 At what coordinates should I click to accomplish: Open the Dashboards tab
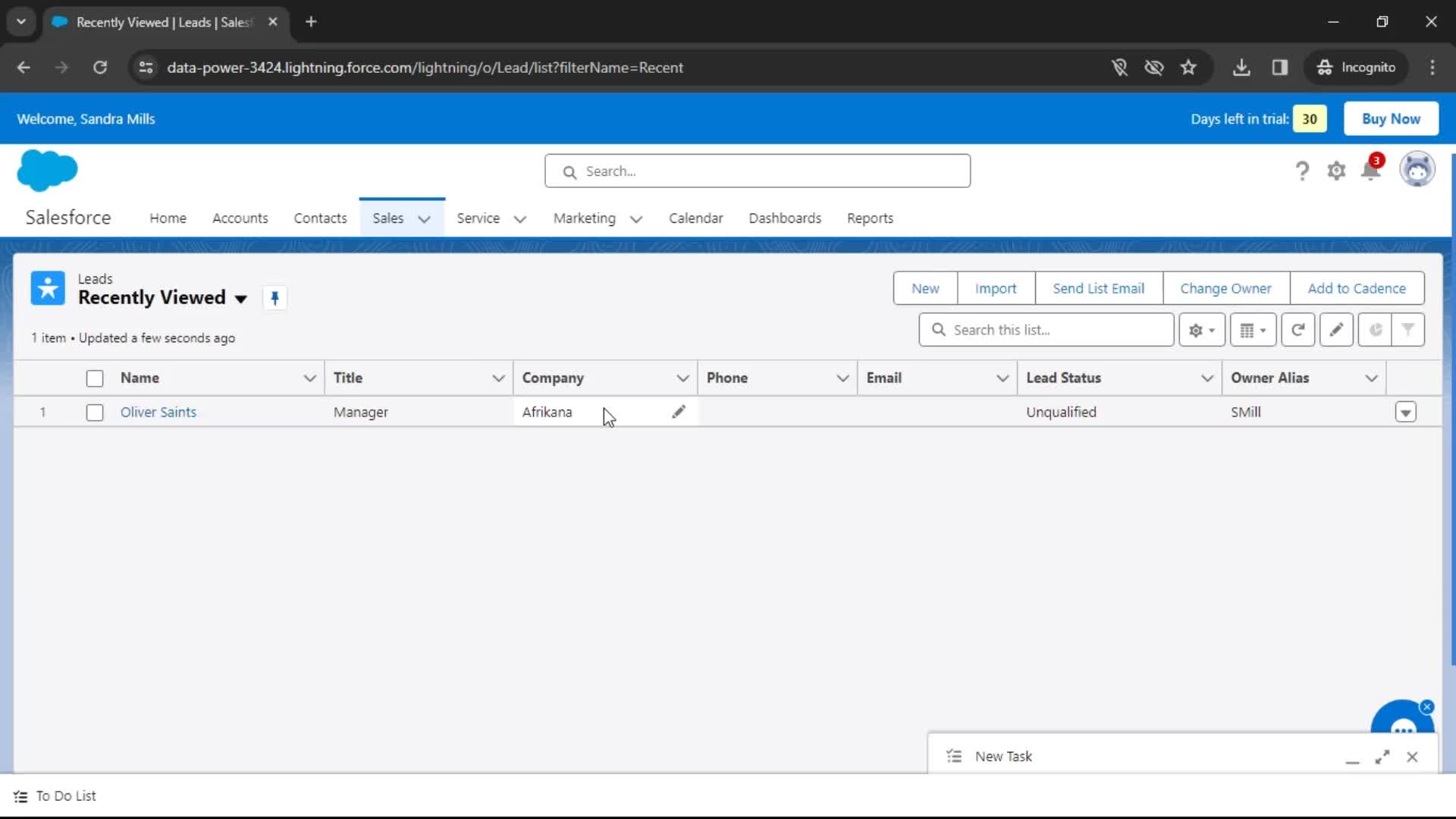click(x=785, y=218)
